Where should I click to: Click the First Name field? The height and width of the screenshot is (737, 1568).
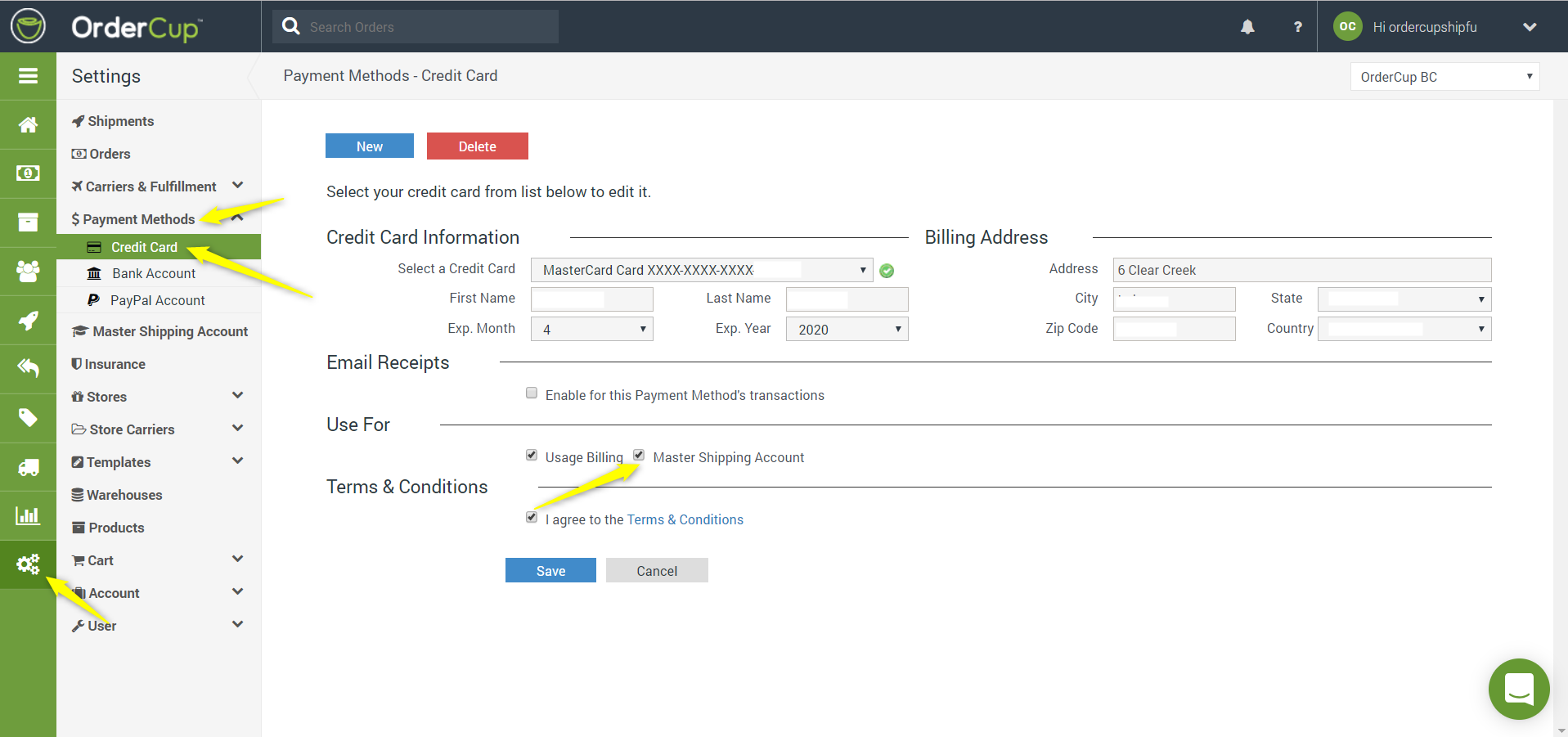click(592, 299)
